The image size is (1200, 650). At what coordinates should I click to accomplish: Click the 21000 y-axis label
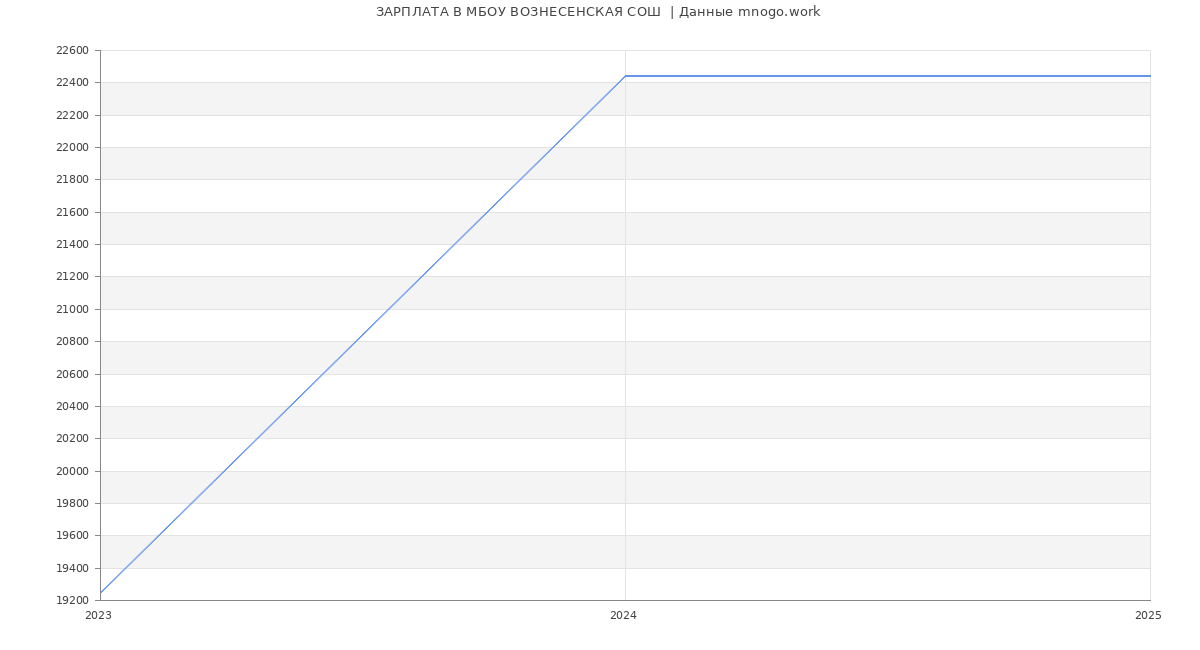point(72,309)
